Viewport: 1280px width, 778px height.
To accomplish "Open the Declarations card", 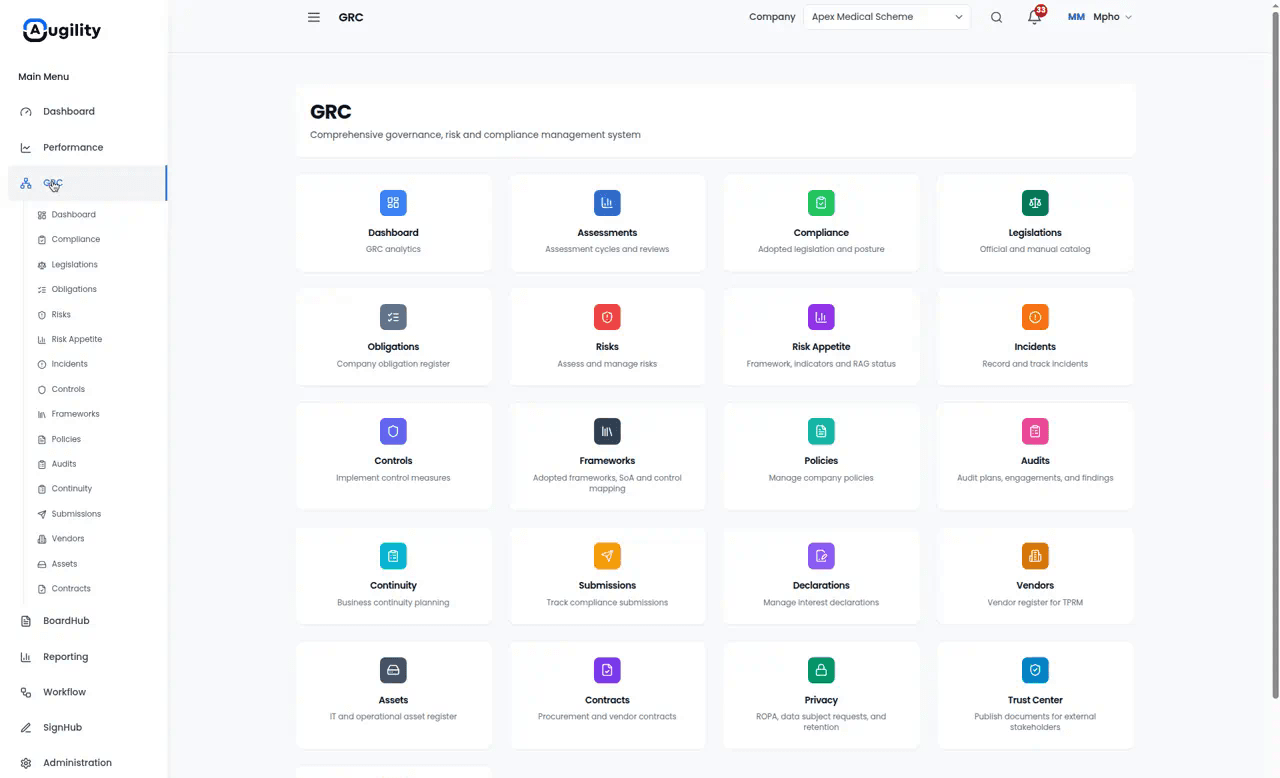I will click(x=821, y=576).
